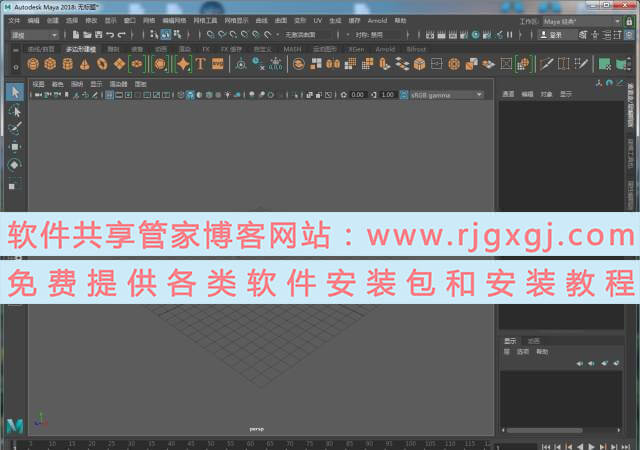Click the exposure value field showing 0.00
Screen dimensions: 640x450
[x=357, y=95]
